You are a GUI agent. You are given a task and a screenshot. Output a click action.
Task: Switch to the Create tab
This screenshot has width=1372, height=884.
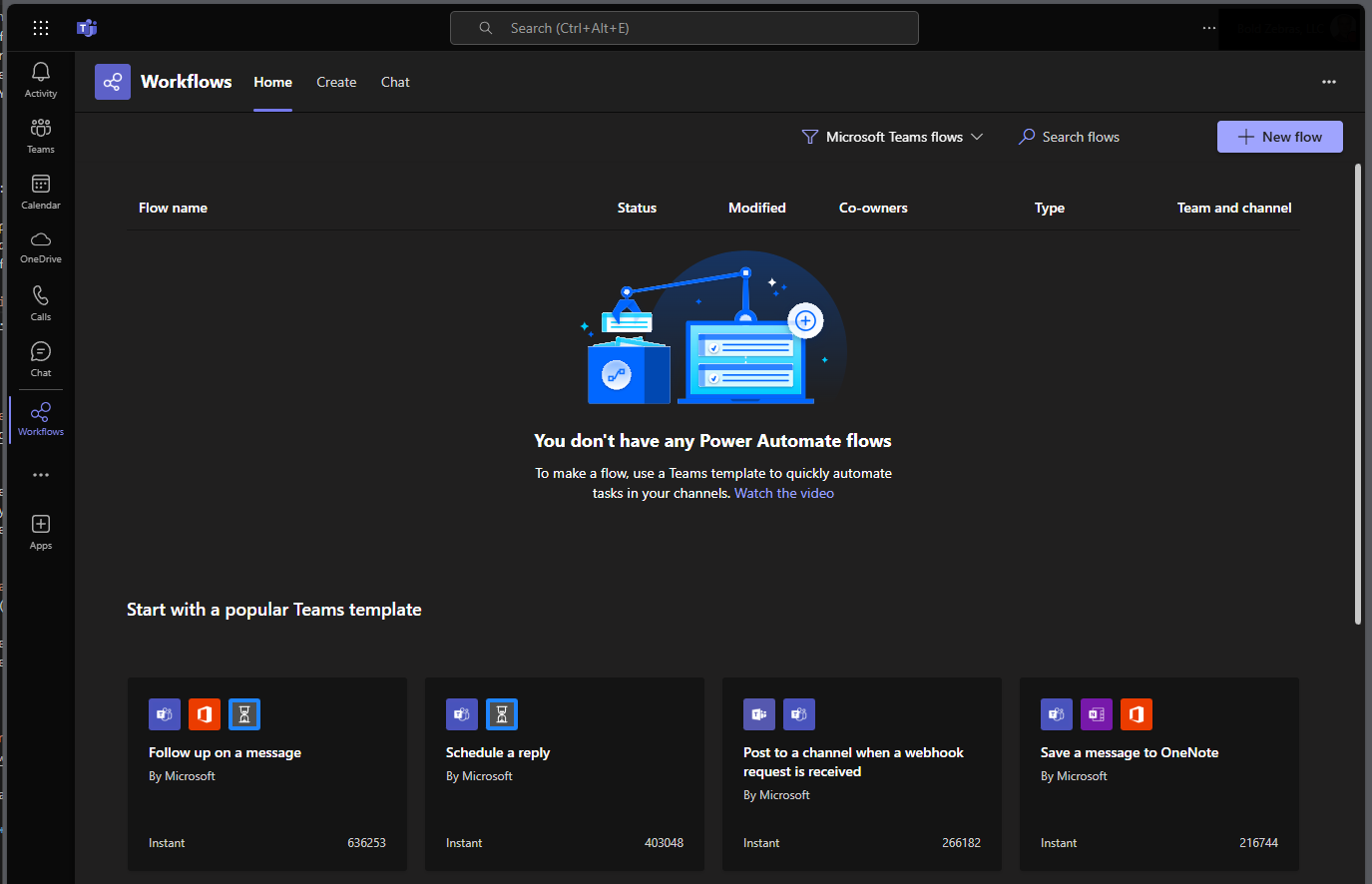tap(336, 82)
